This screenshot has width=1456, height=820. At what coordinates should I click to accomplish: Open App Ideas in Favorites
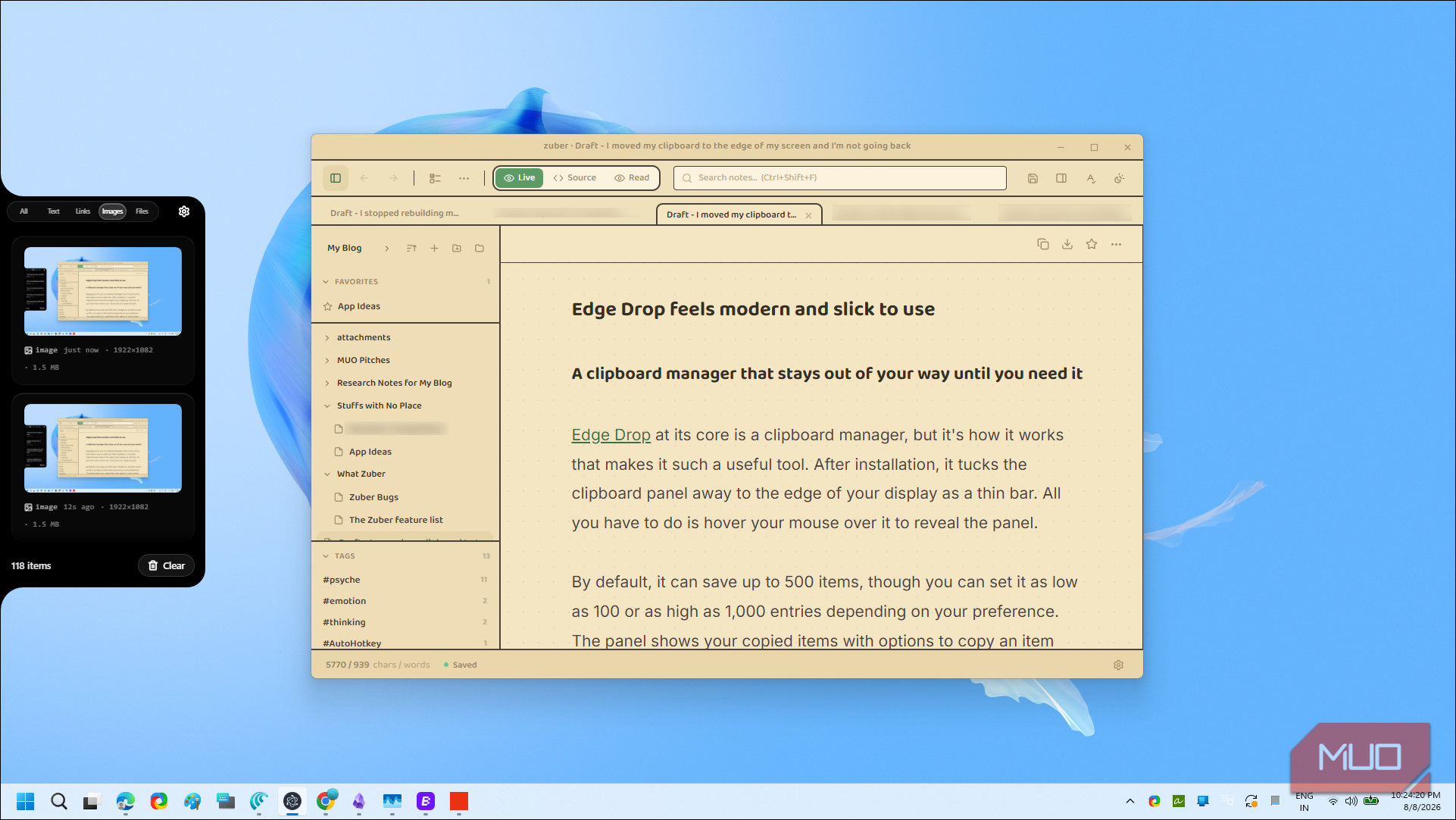click(359, 307)
